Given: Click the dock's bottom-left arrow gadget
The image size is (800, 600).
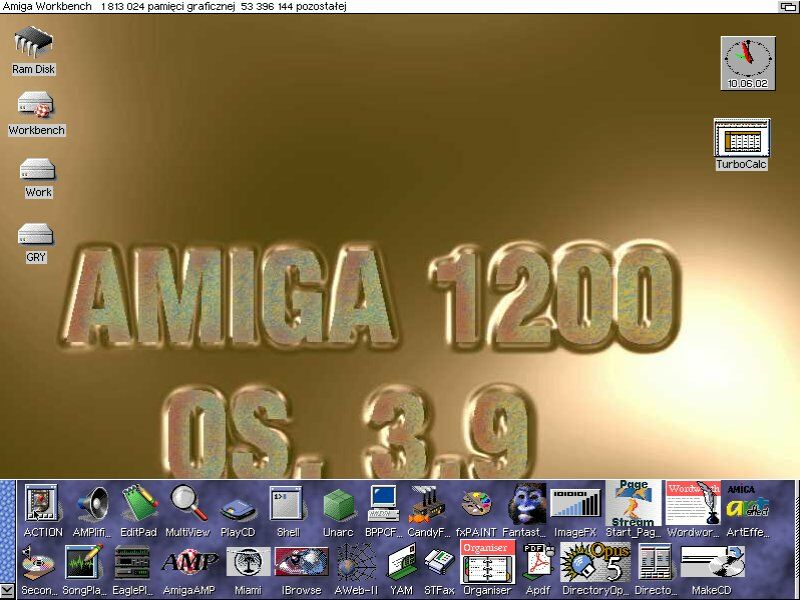Looking at the screenshot, I should [8, 592].
